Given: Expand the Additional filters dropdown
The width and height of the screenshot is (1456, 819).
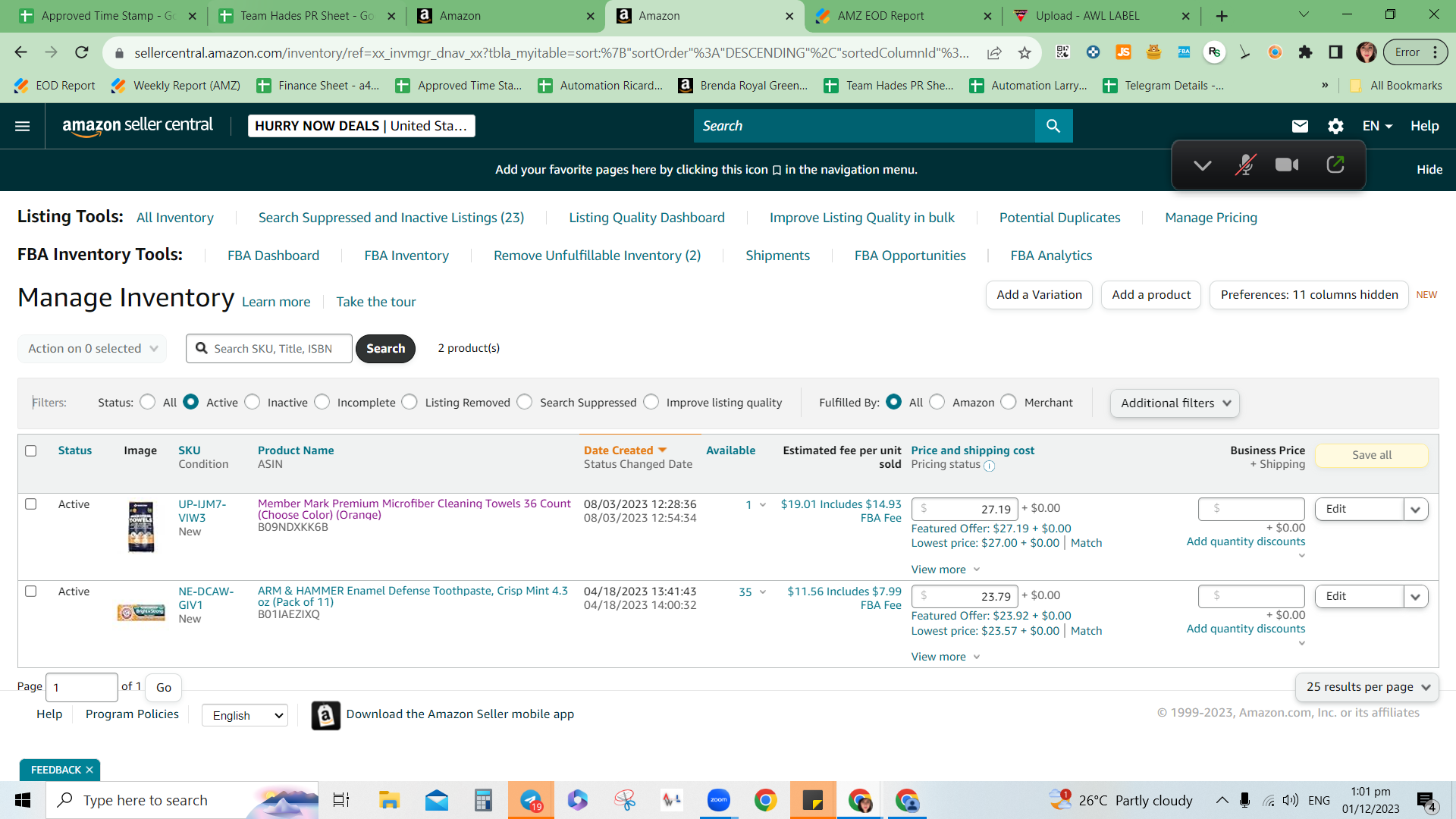Looking at the screenshot, I should 1175,403.
